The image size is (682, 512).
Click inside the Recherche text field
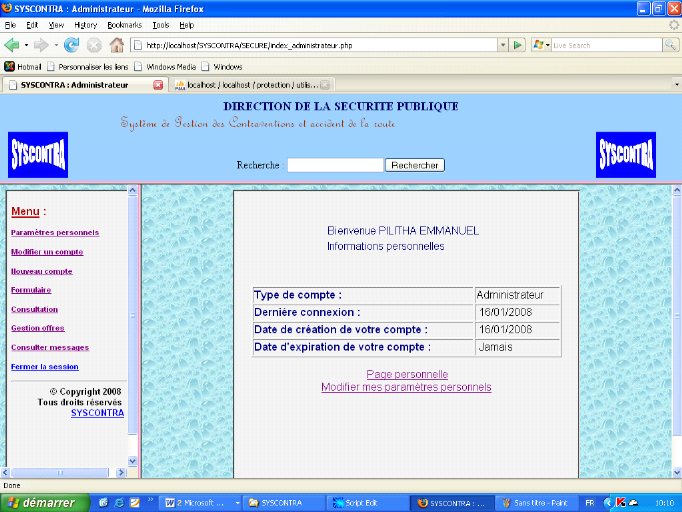335,165
